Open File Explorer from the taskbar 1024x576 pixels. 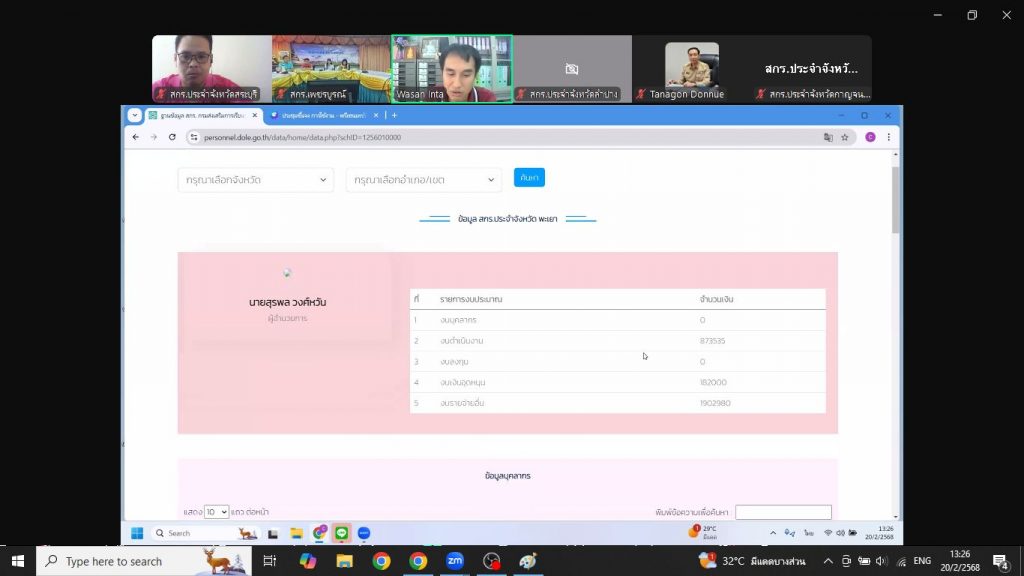click(345, 561)
